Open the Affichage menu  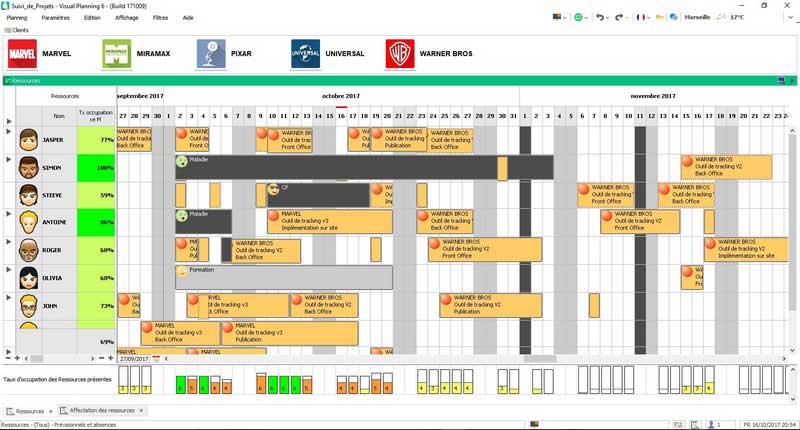127,18
